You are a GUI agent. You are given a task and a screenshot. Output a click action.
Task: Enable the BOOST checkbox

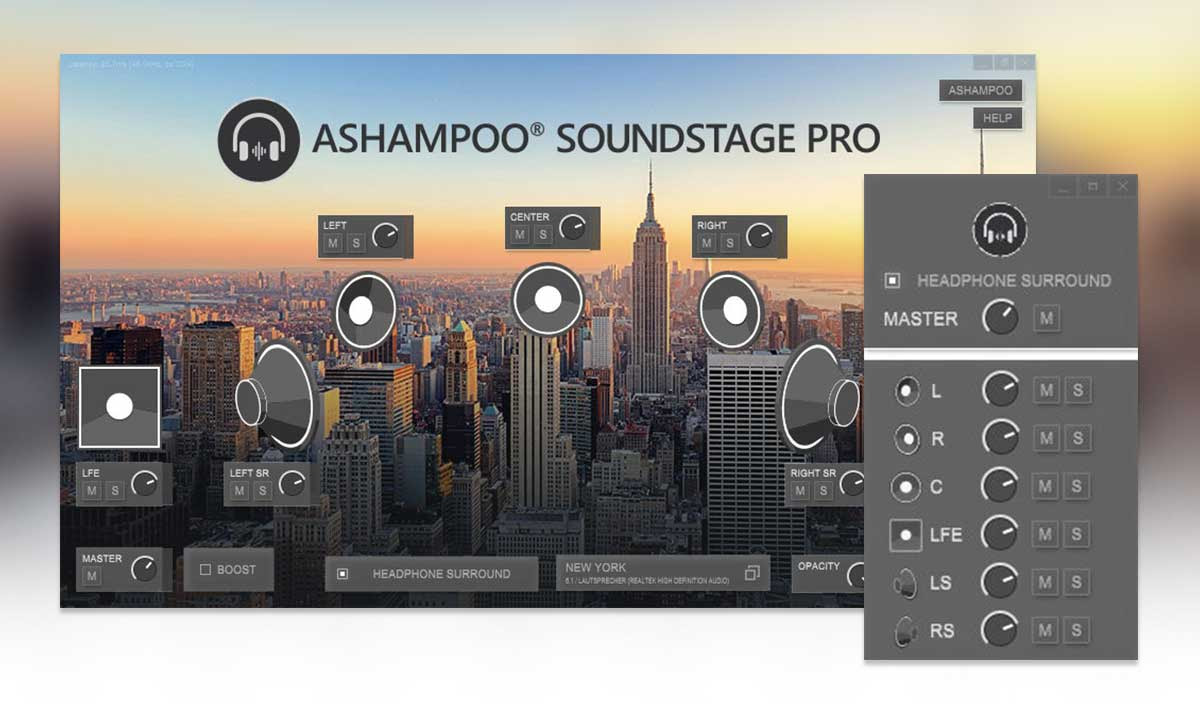pyautogui.click(x=205, y=570)
